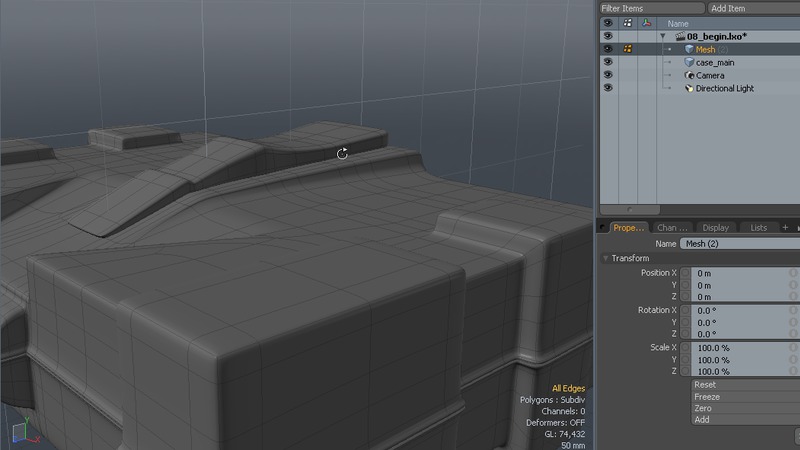This screenshot has width=800, height=450.
Task: Click the Camera item icon
Action: pyautogui.click(x=689, y=76)
